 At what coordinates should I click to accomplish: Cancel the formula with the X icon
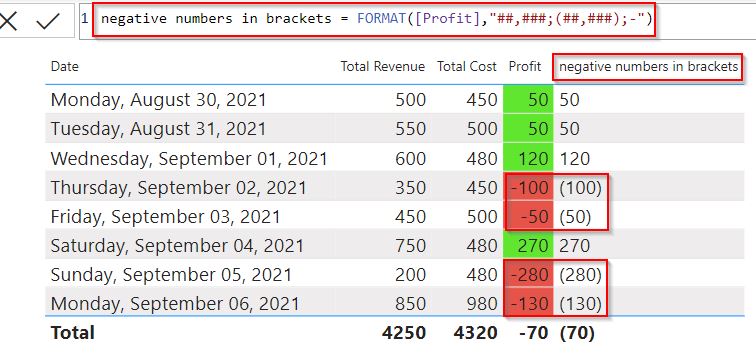click(x=7, y=21)
